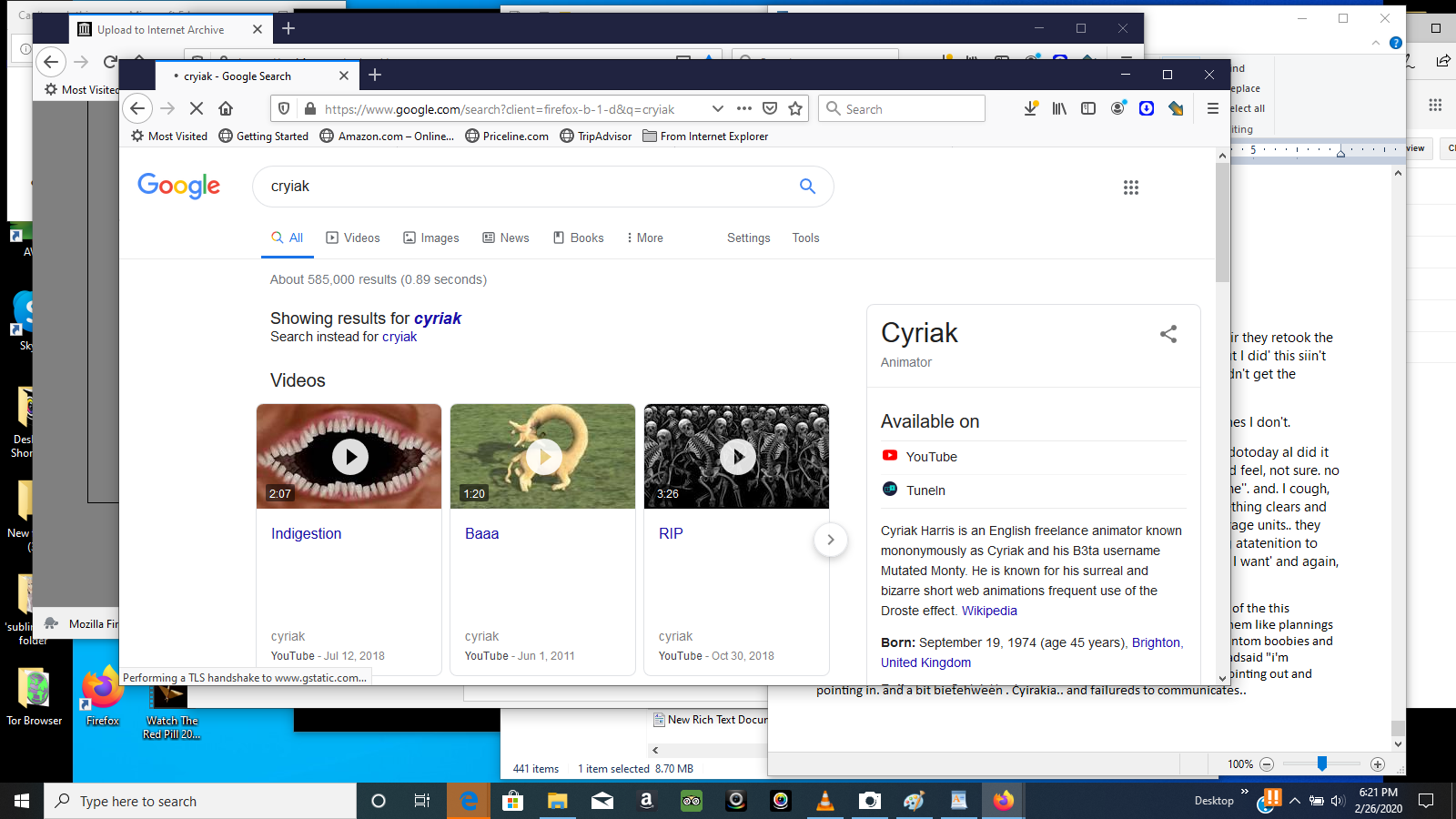Expand the More search categories menu

[x=644, y=238]
